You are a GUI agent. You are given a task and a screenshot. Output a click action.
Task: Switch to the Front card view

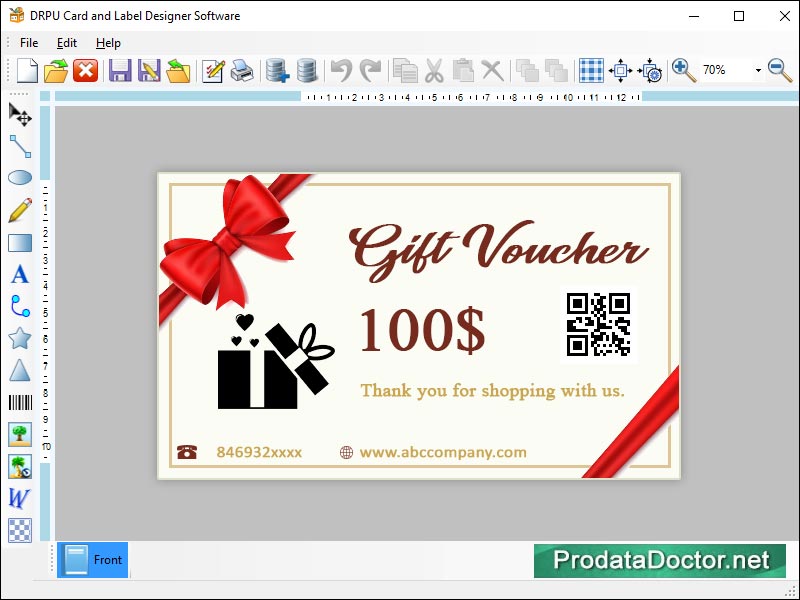tap(92, 560)
